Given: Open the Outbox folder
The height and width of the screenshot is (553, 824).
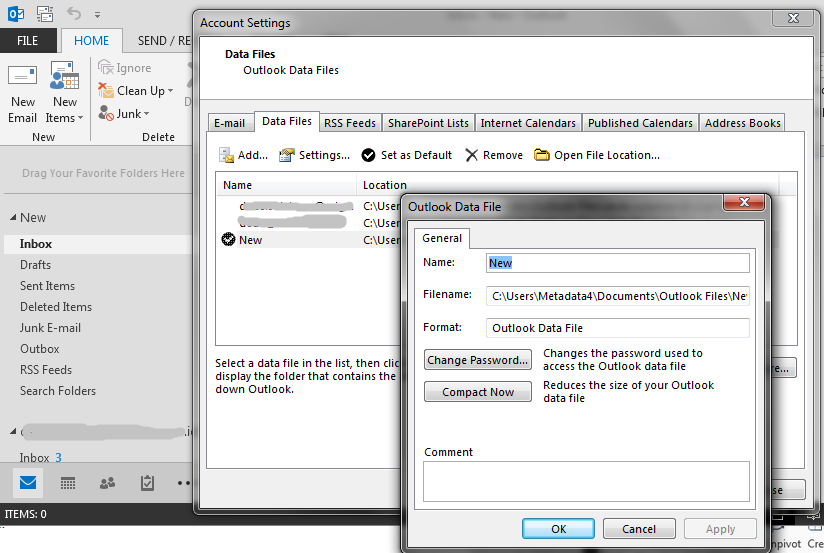Looking at the screenshot, I should click(39, 349).
